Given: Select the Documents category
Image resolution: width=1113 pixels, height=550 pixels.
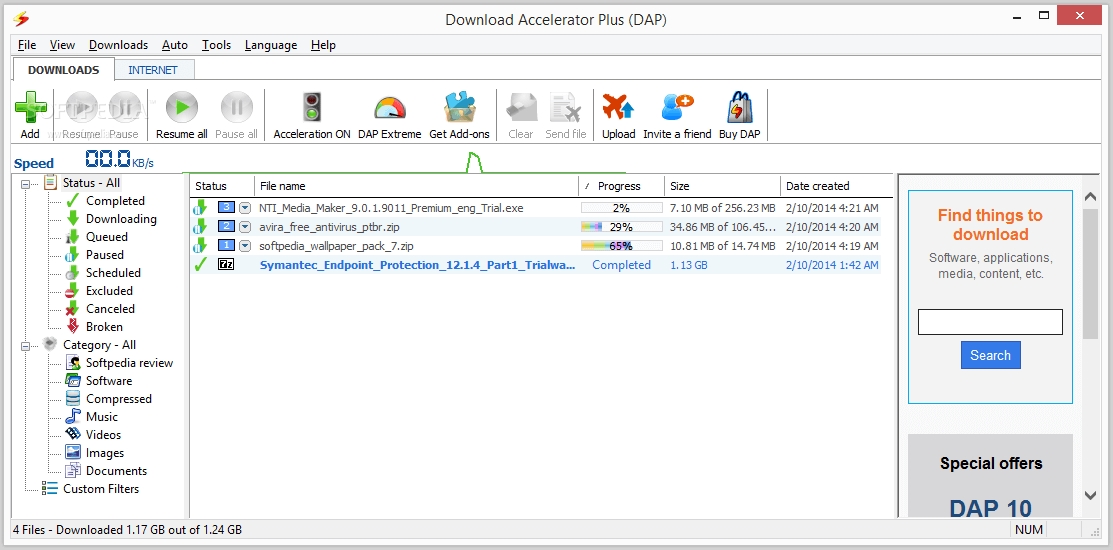Looking at the screenshot, I should click(x=116, y=471).
